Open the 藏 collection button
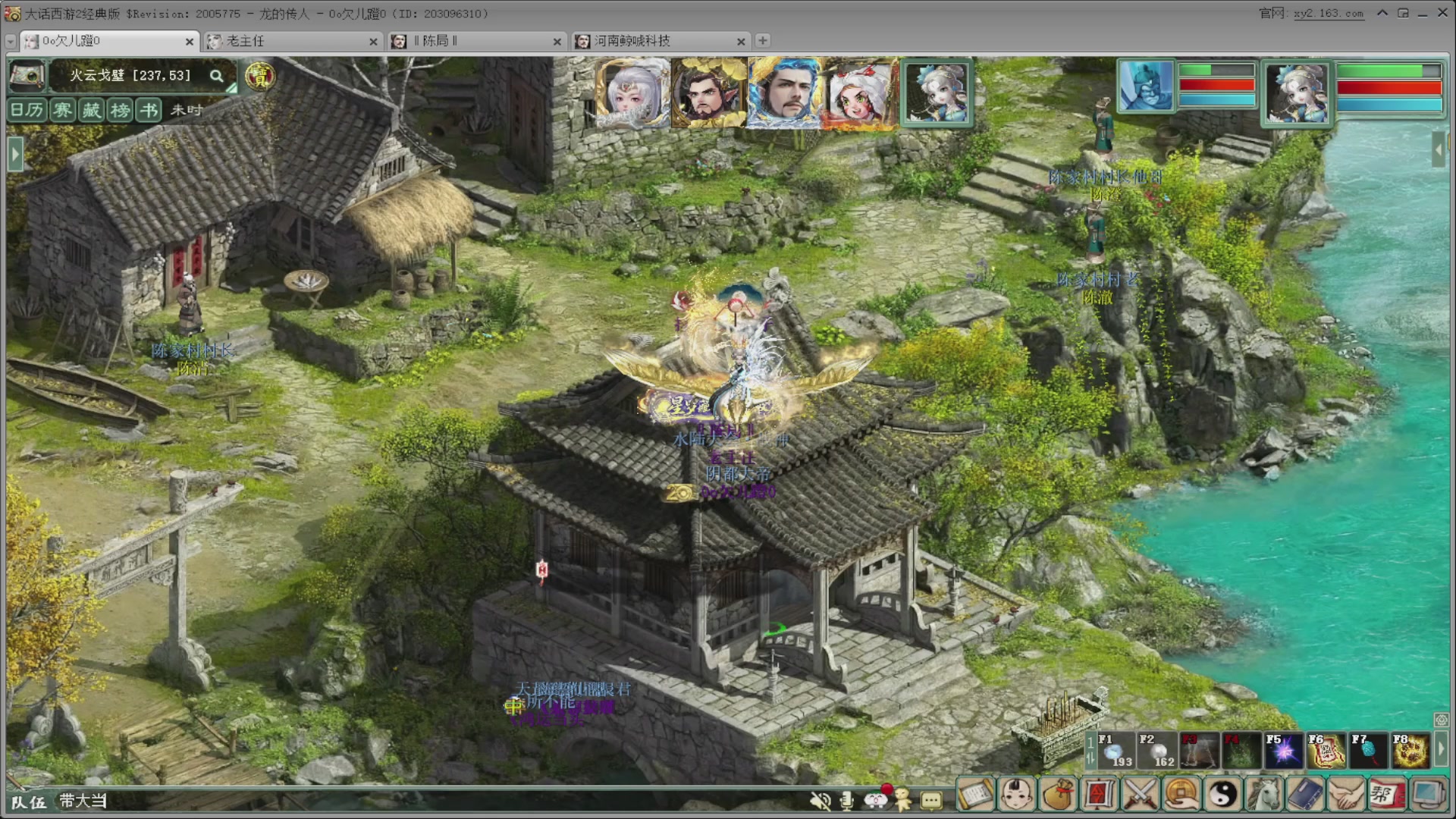This screenshot has height=819, width=1456. point(91,110)
